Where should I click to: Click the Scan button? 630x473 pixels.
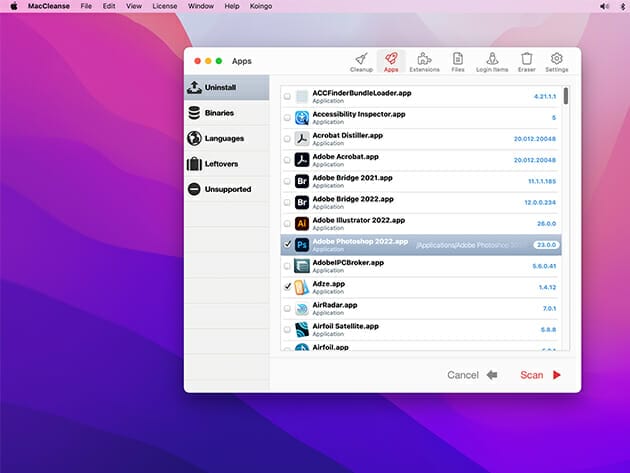(541, 375)
